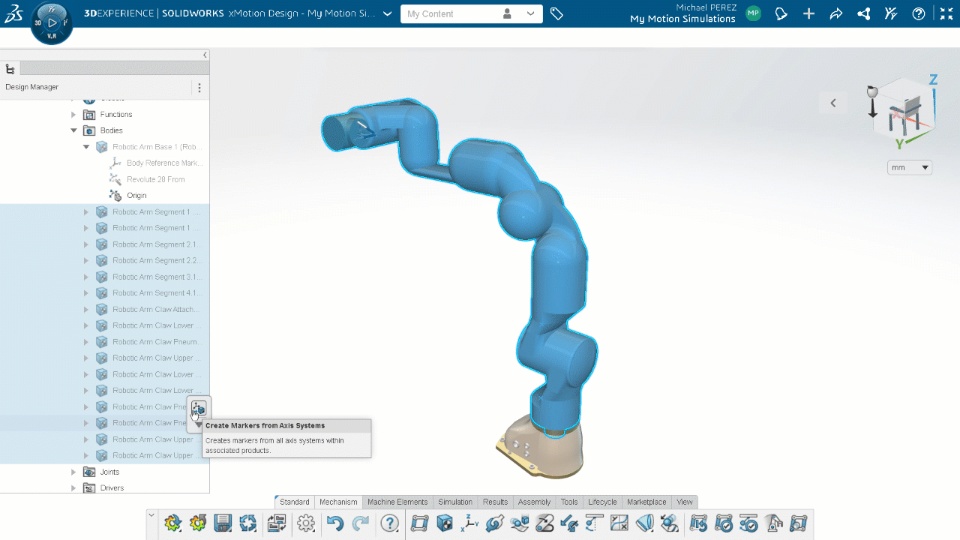The width and height of the screenshot is (960, 540).
Task: Open the View tab
Action: 684,502
